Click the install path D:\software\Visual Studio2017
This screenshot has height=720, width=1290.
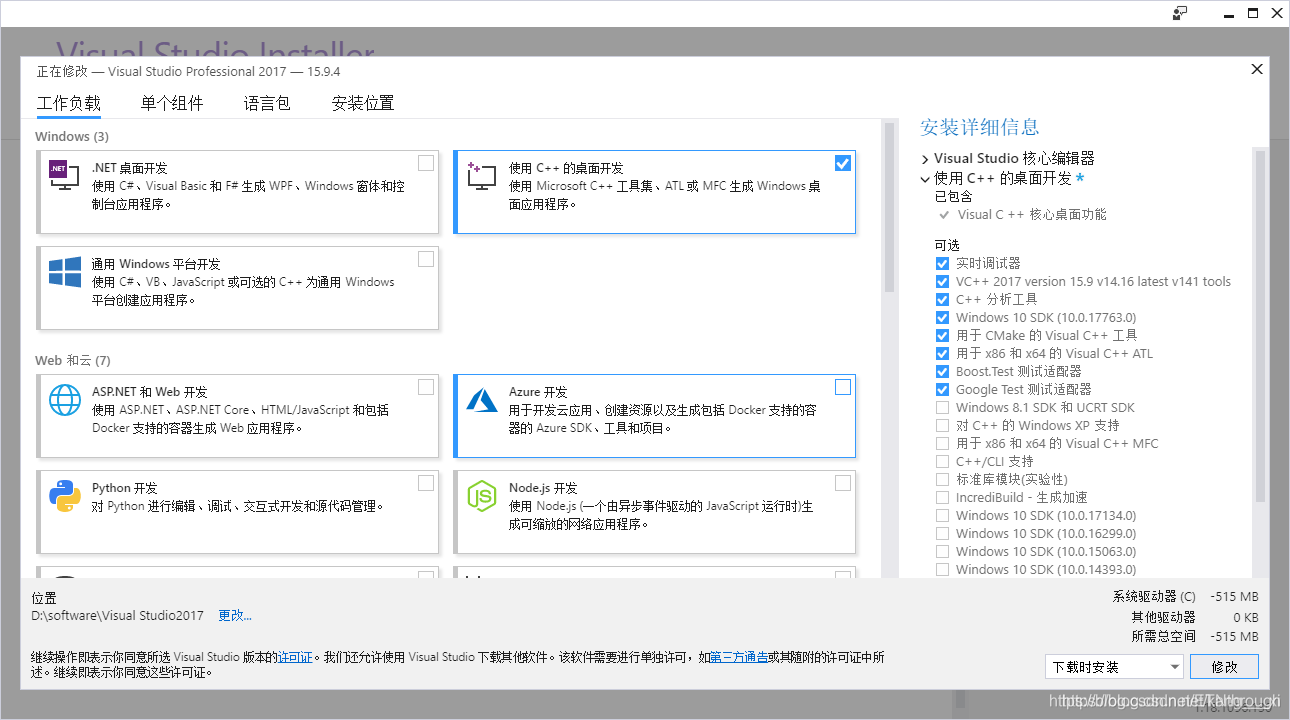(118, 616)
